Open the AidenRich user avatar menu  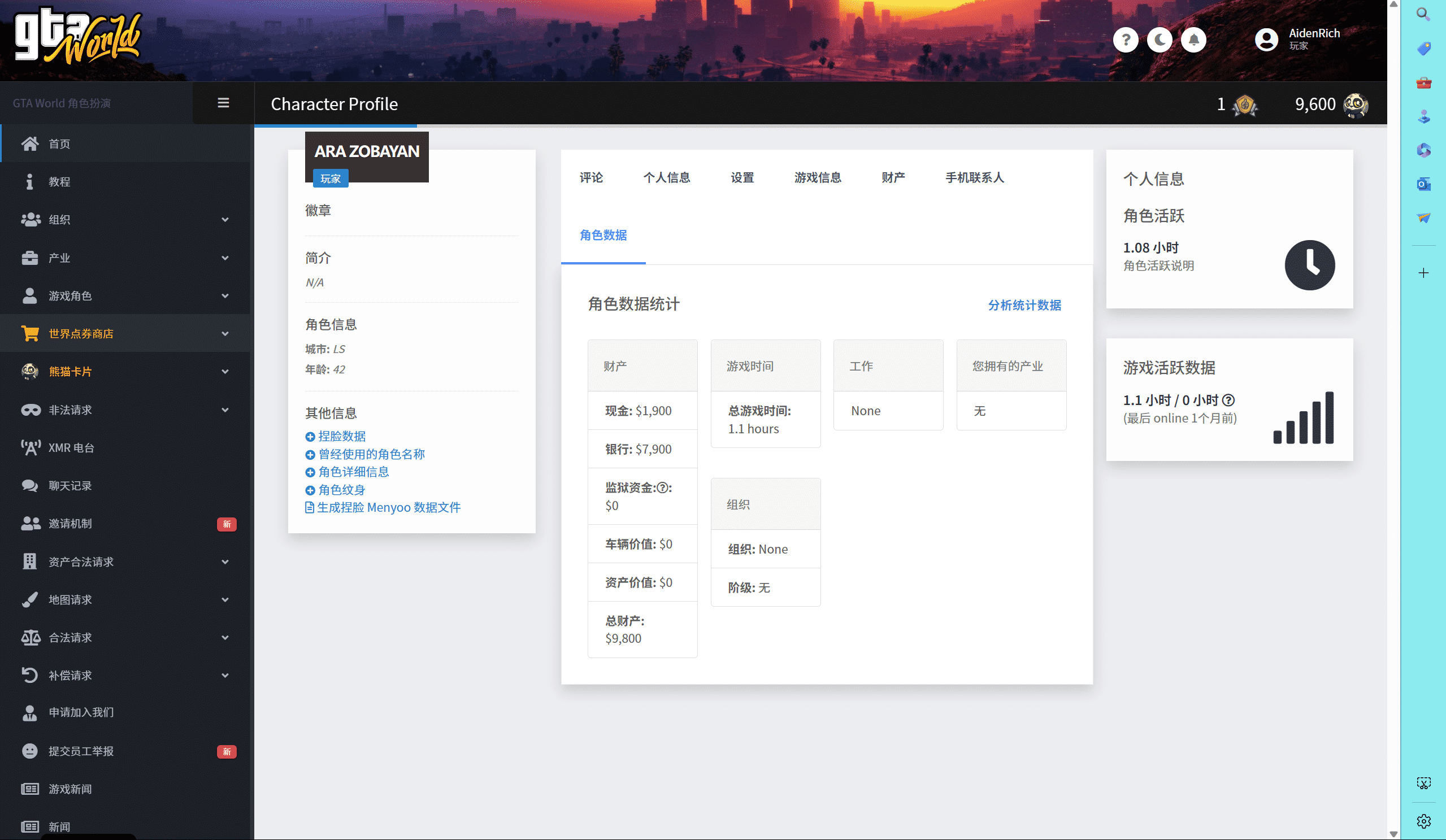1266,40
